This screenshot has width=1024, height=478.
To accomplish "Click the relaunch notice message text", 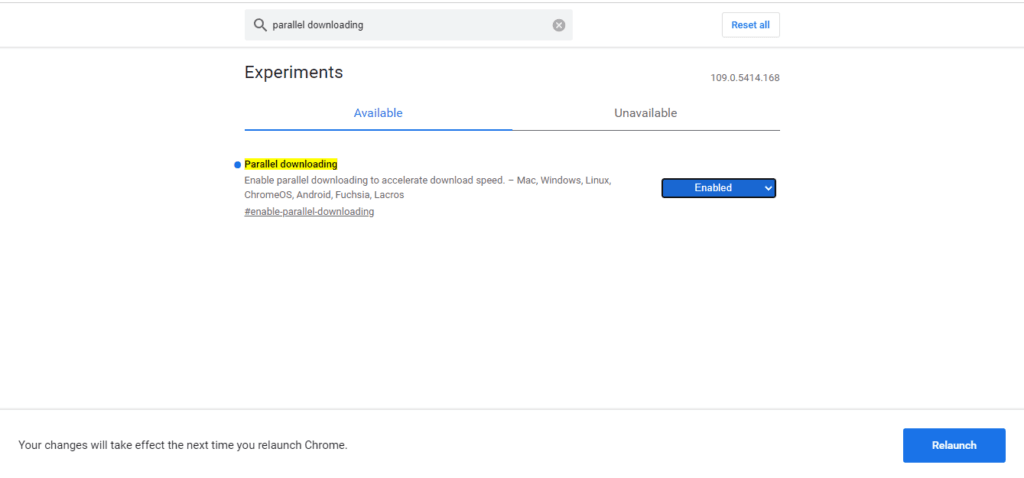I will pos(183,445).
